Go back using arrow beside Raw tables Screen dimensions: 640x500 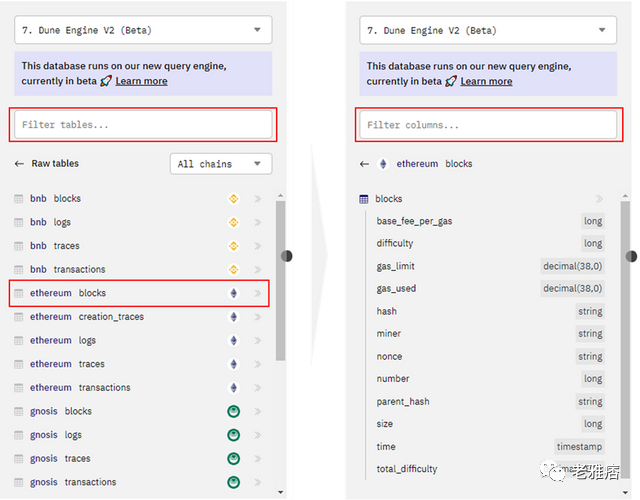(x=19, y=164)
